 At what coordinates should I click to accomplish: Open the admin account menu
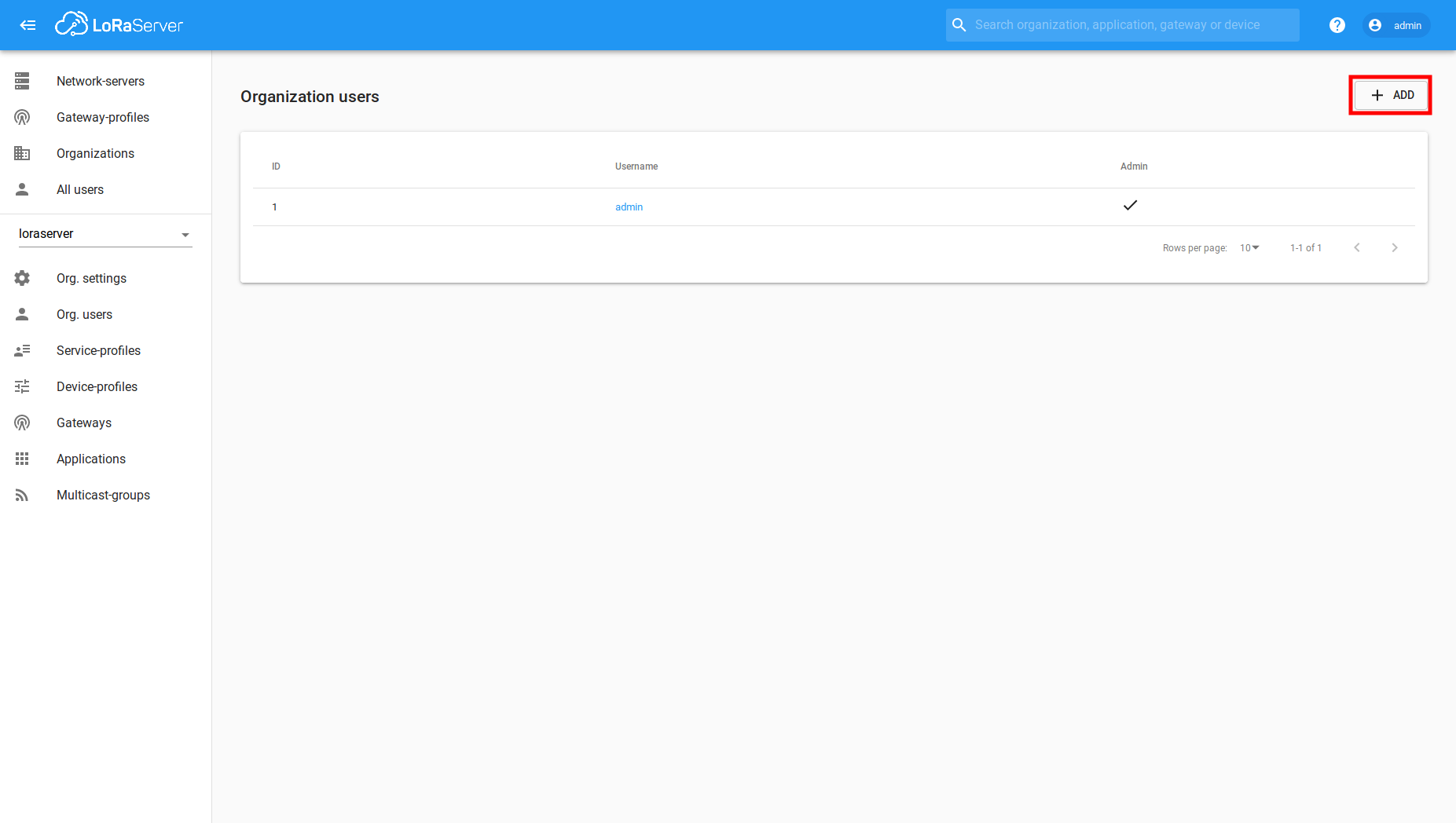(x=1395, y=24)
